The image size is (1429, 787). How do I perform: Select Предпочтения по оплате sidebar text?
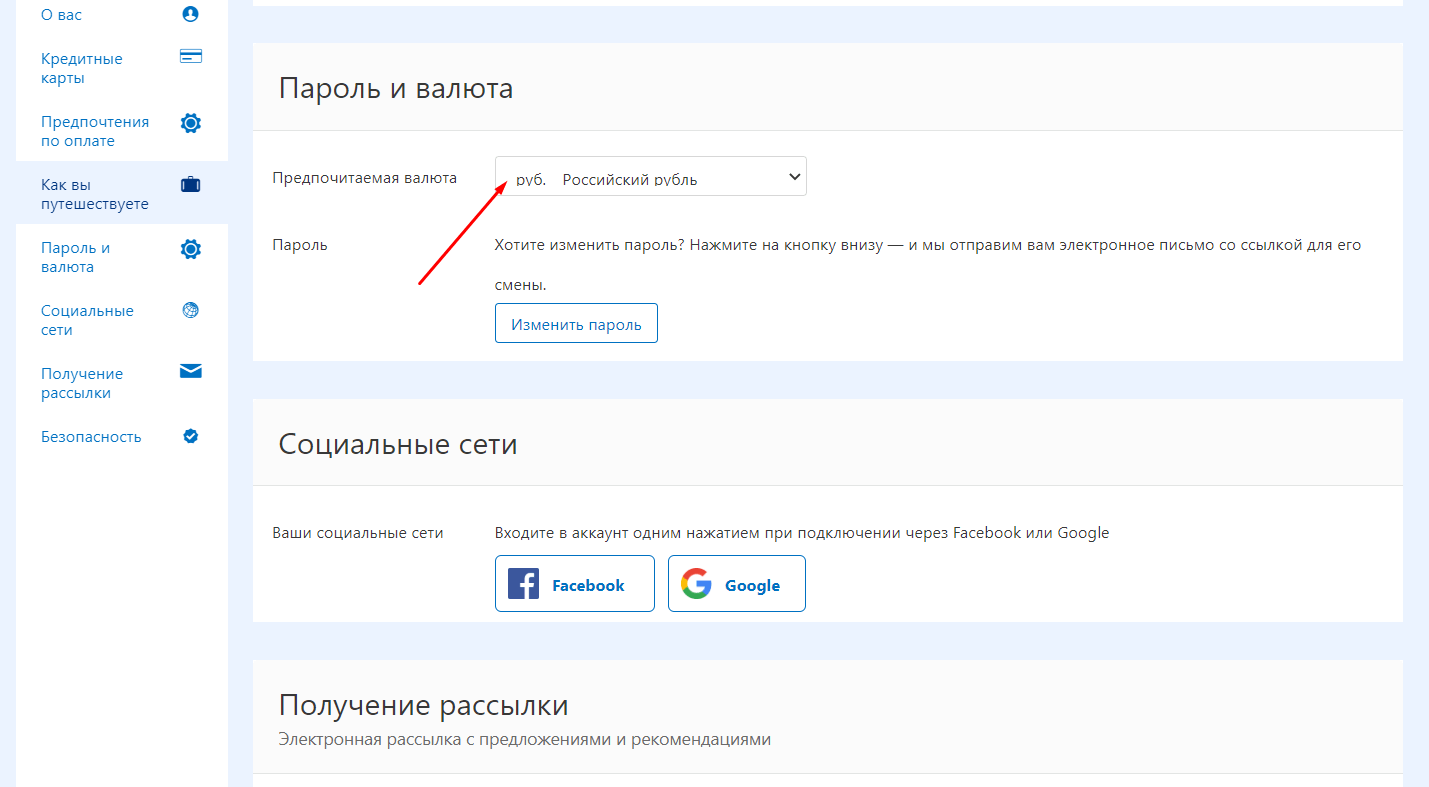point(94,131)
